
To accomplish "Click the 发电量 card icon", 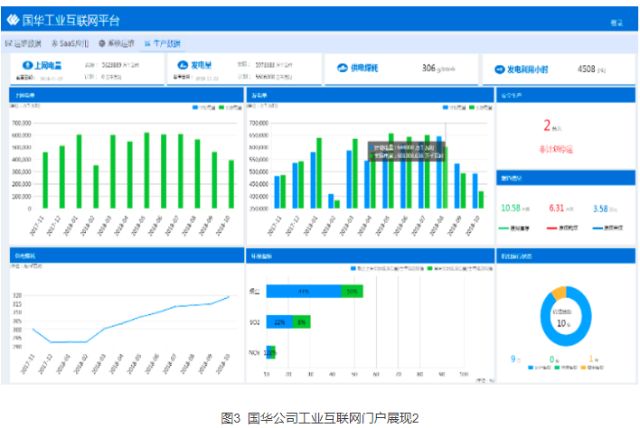I will (x=183, y=65).
